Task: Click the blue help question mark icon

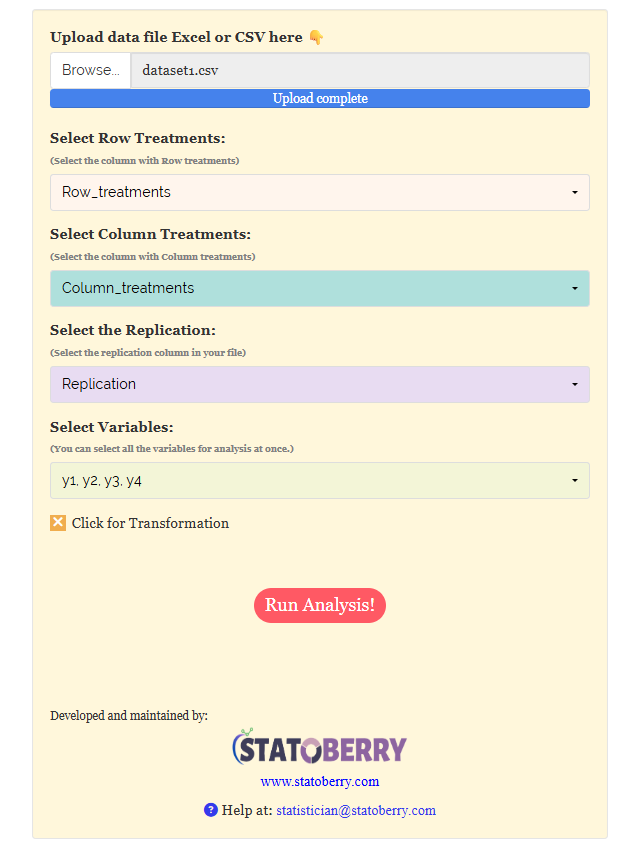Action: coord(211,810)
